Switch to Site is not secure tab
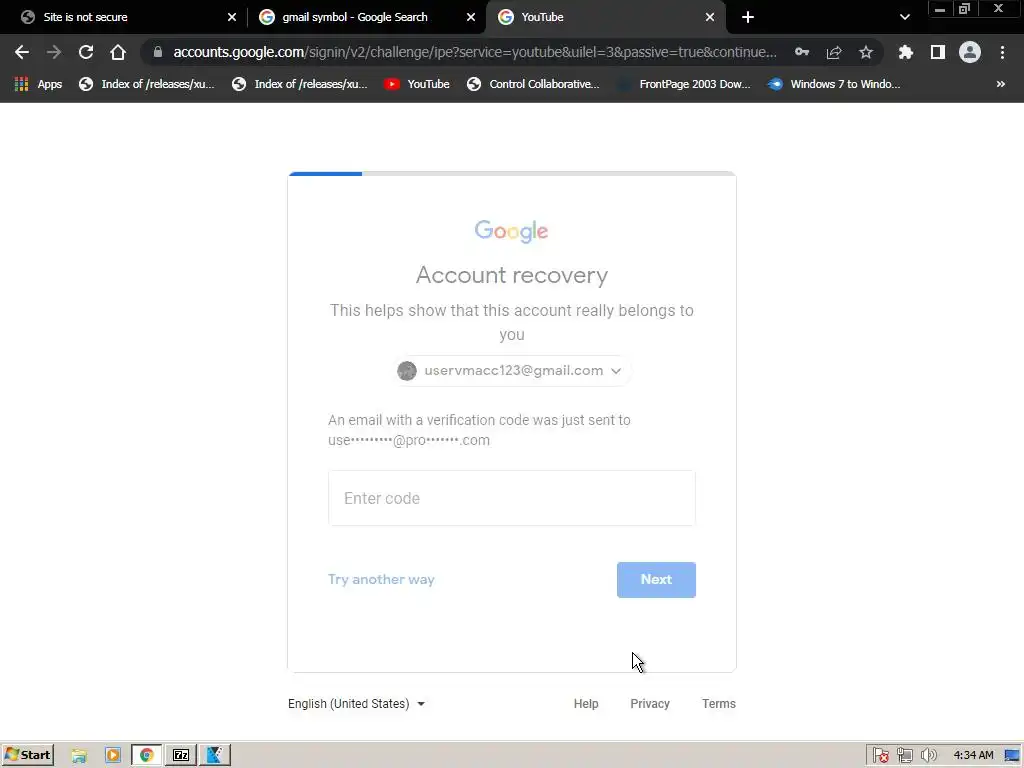Viewport: 1024px width, 768px height. pos(124,17)
